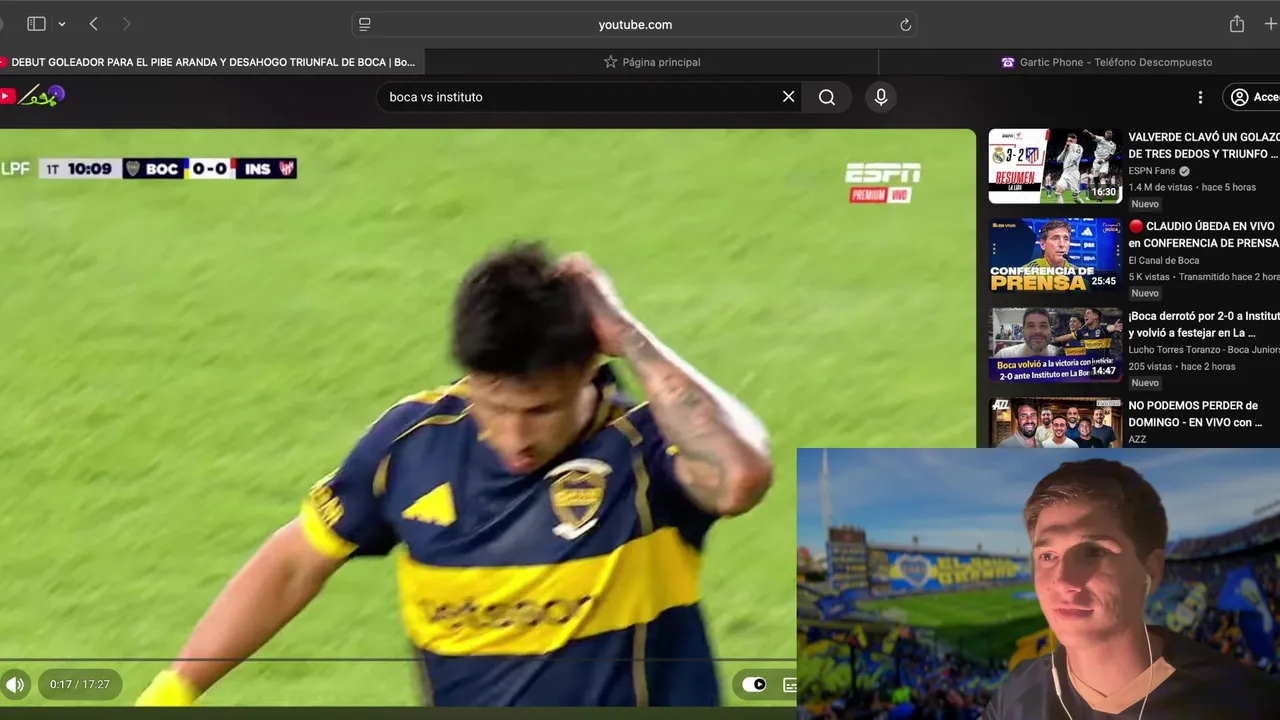
Task: Click the youtube.com address field
Action: tap(635, 24)
